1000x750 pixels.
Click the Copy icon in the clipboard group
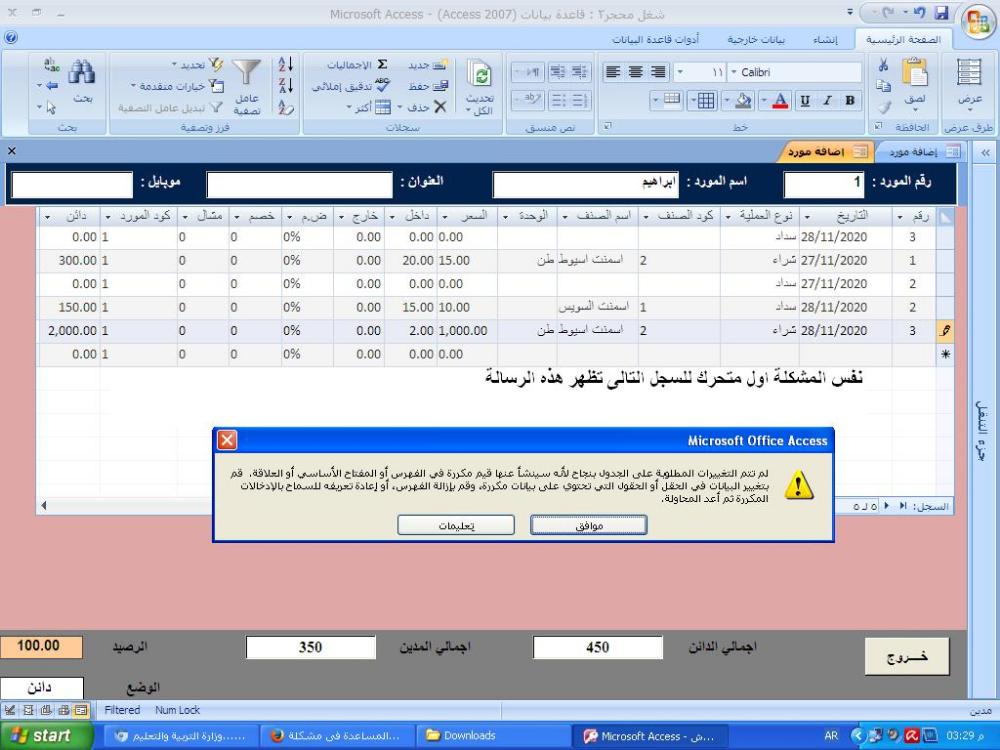click(x=883, y=86)
